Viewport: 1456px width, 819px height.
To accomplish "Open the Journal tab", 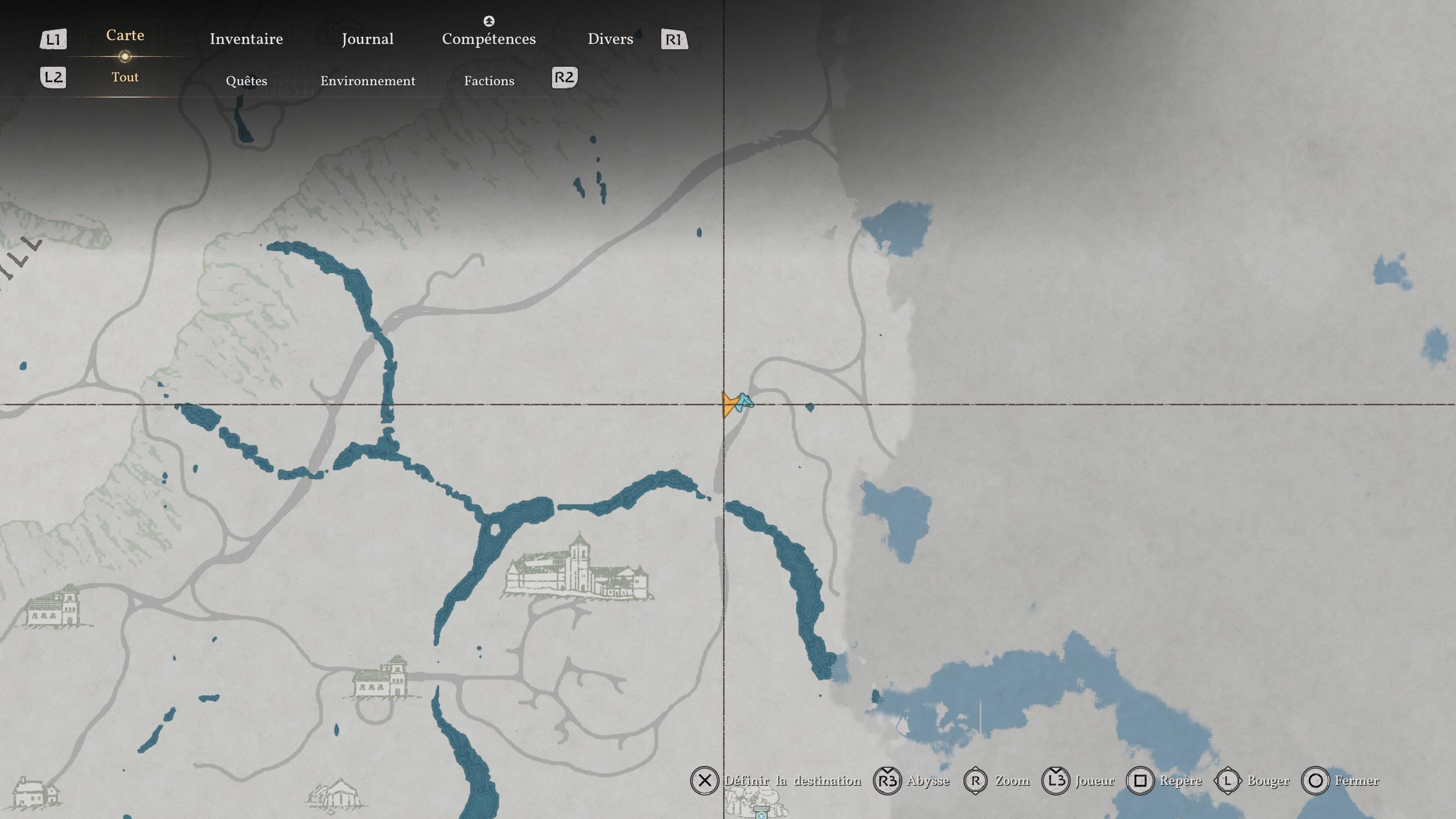I will [x=367, y=39].
